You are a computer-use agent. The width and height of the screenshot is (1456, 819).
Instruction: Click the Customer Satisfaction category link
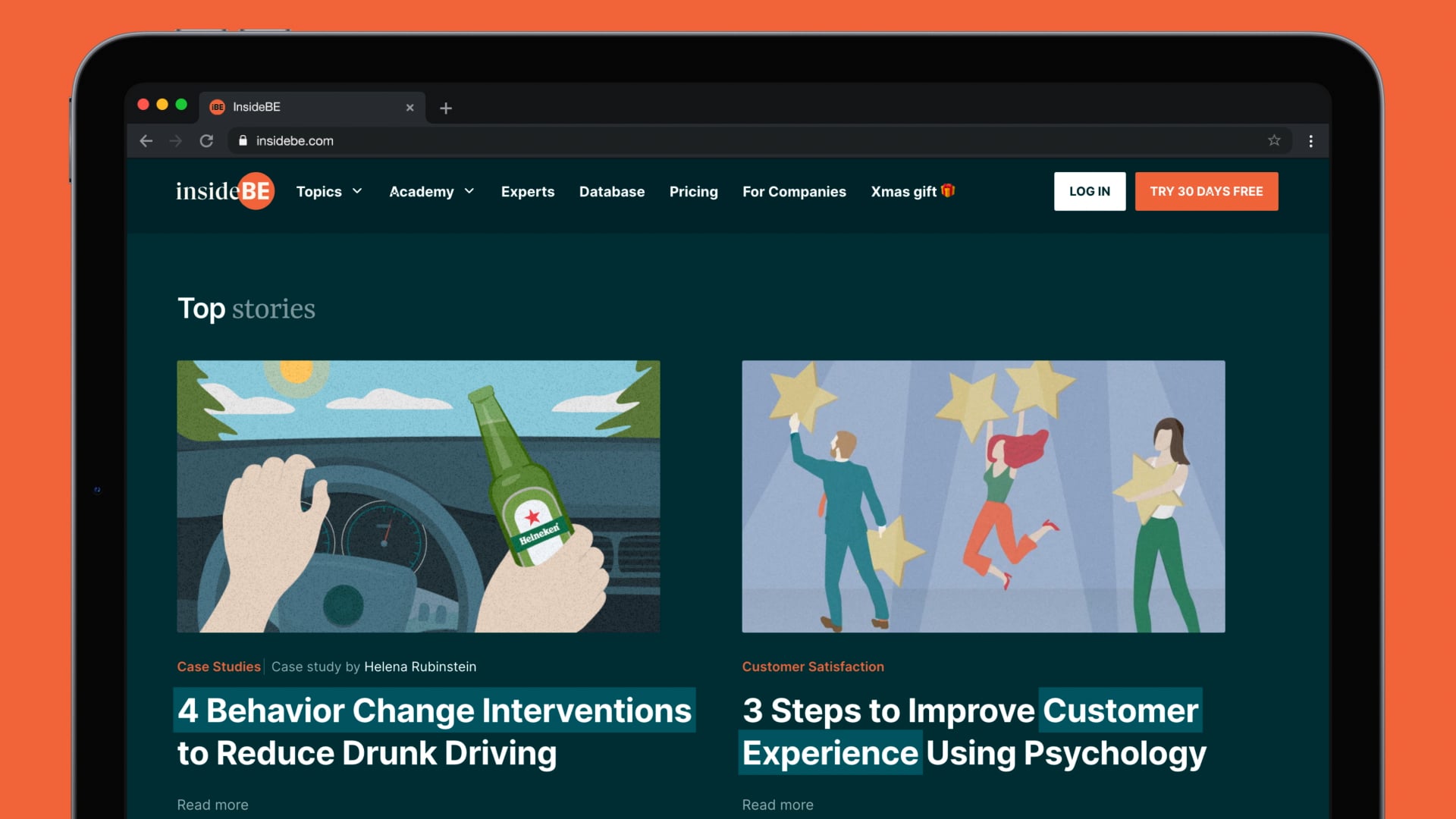[812, 667]
